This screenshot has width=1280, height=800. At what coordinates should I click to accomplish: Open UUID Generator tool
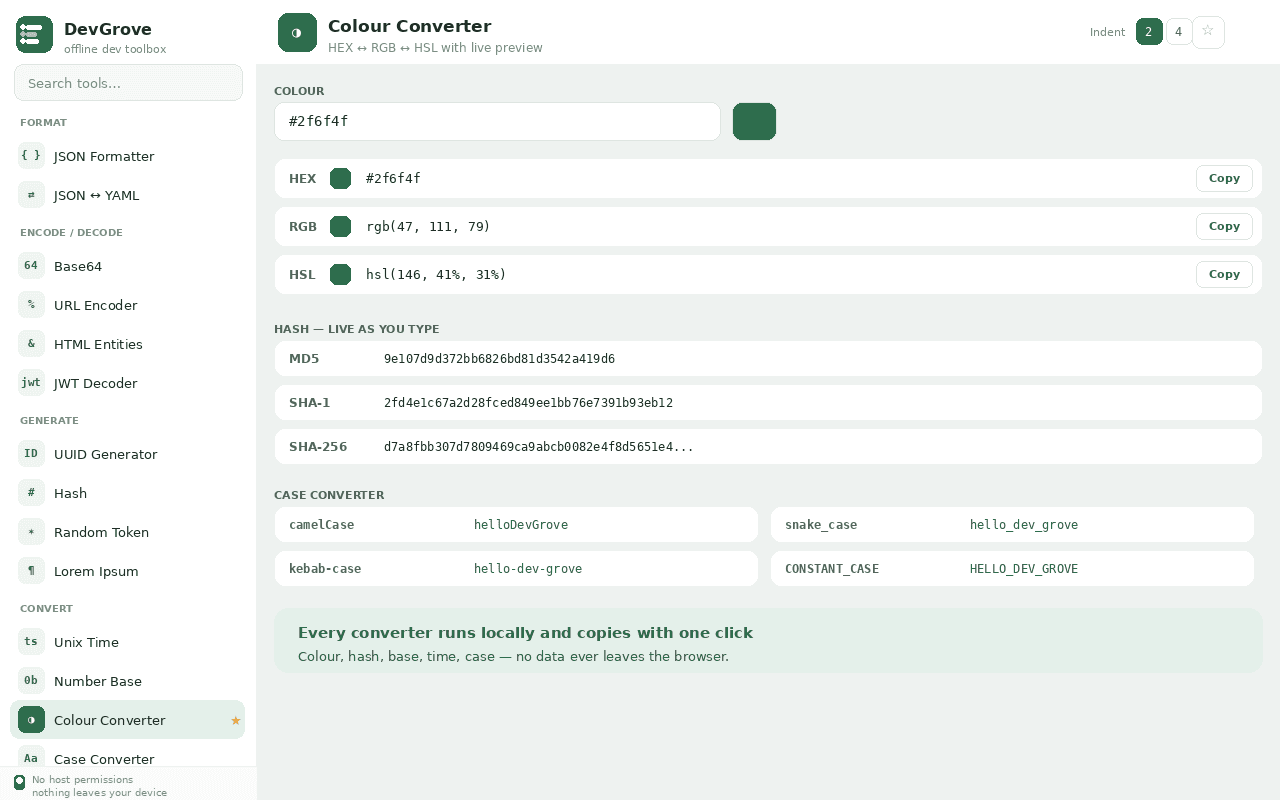pos(127,454)
